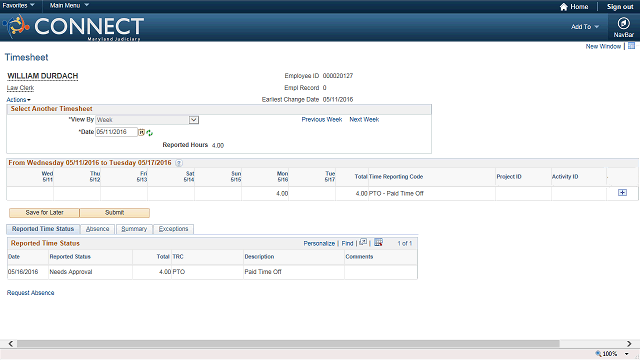Click the Law Clerk job title link
This screenshot has width=640, height=360.
coord(20,88)
